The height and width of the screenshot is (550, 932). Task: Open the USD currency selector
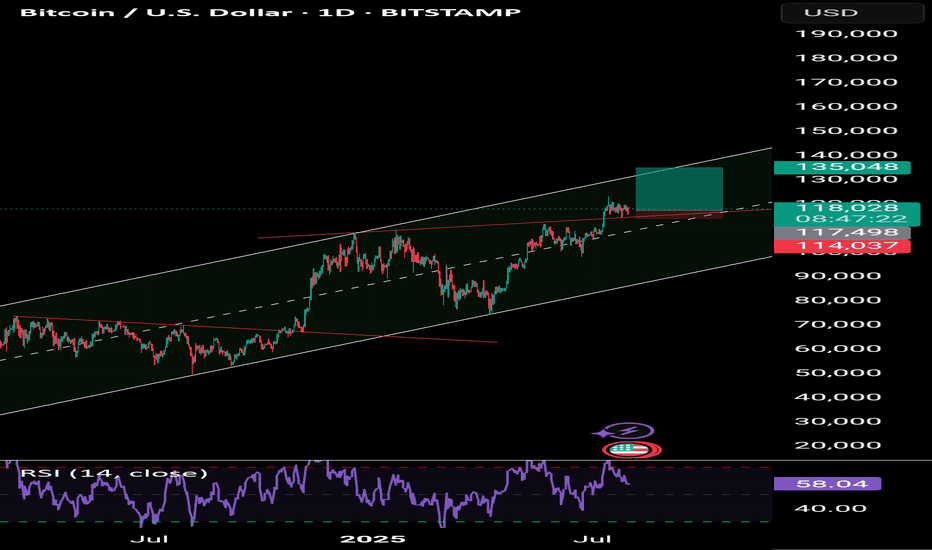(852, 12)
